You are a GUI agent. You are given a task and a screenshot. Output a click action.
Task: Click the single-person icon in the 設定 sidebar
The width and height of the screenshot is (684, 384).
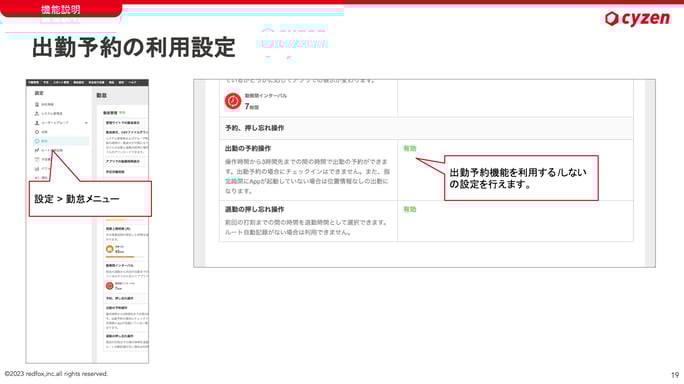(37, 113)
